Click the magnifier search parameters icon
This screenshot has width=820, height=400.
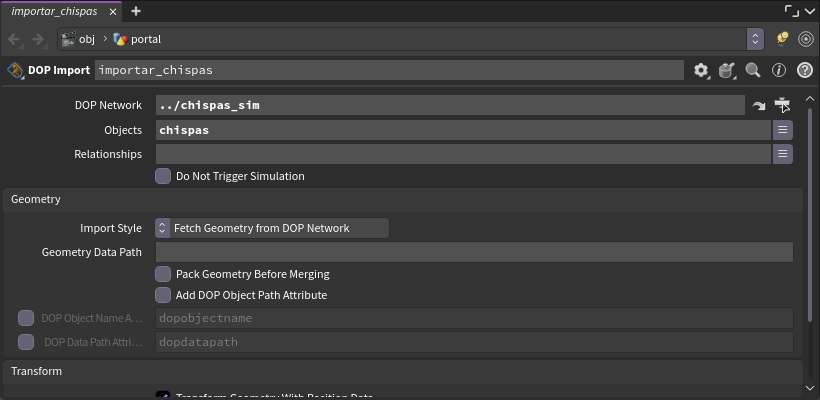coord(753,70)
